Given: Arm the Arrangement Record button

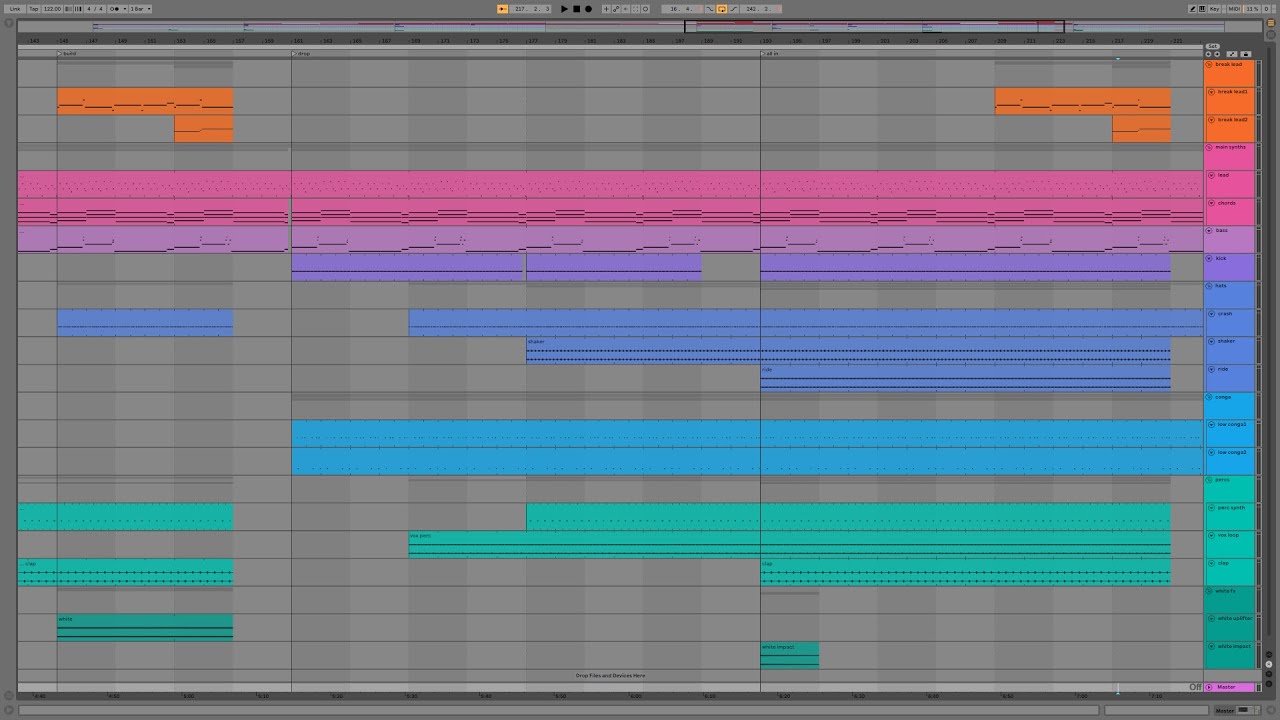Looking at the screenshot, I should coord(588,9).
